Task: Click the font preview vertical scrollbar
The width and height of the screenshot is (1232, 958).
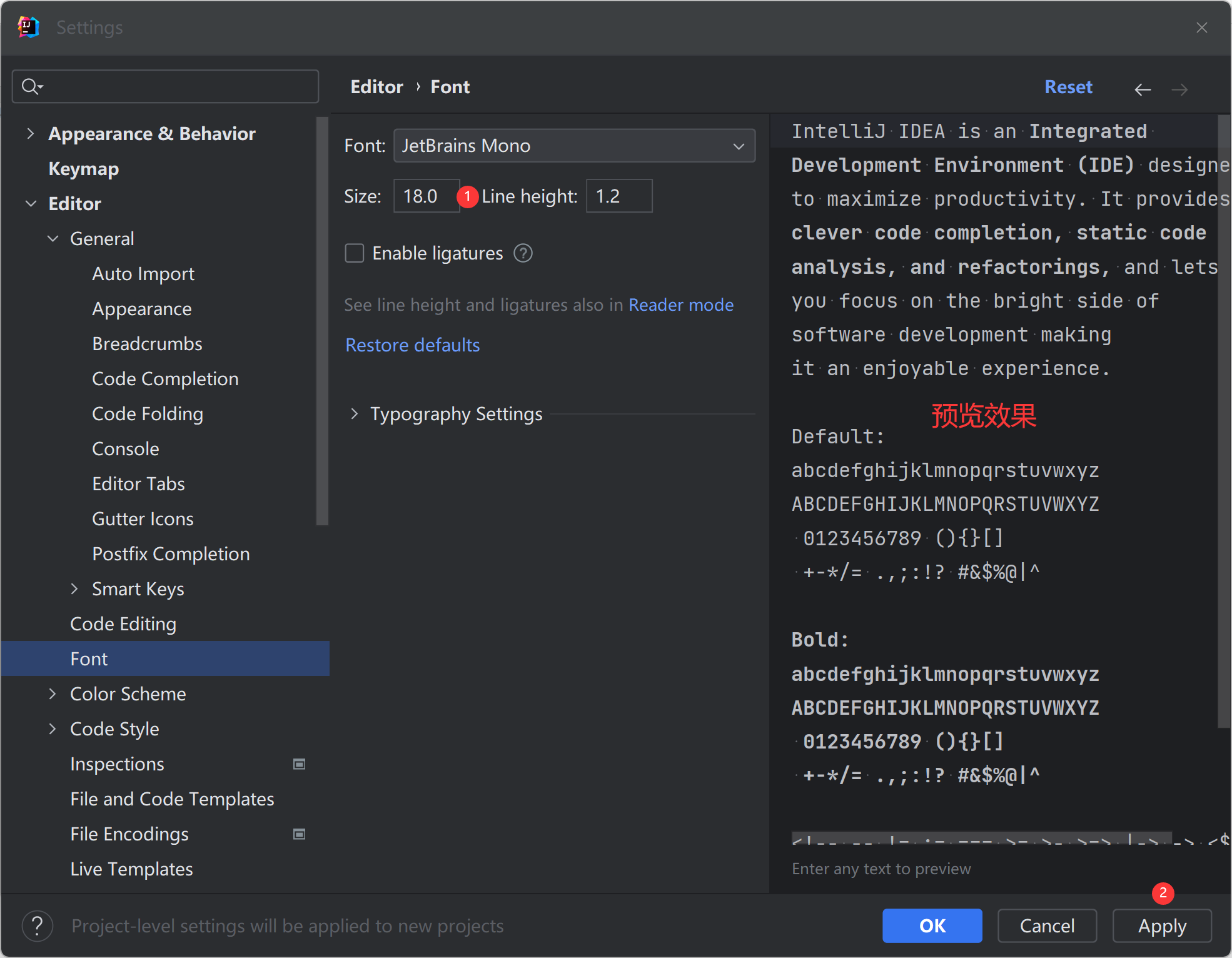Action: point(1224,421)
